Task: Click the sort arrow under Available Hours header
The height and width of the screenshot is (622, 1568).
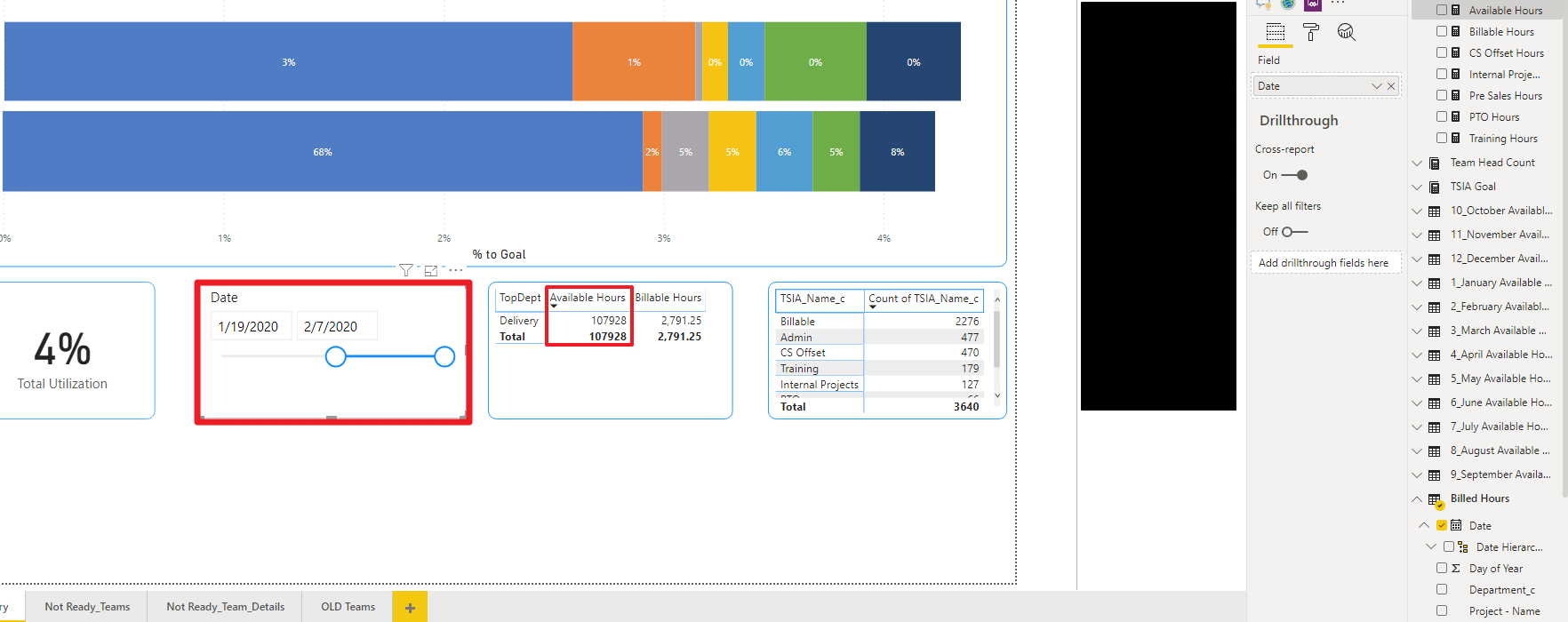Action: [x=554, y=307]
